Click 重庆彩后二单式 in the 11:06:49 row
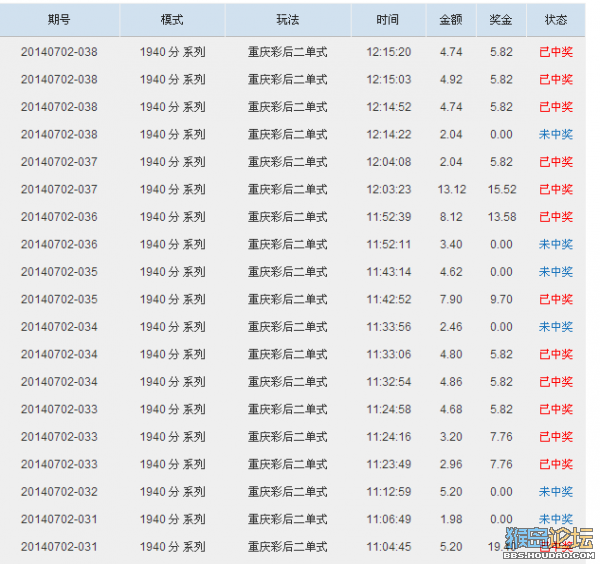The image size is (600, 564). (288, 519)
